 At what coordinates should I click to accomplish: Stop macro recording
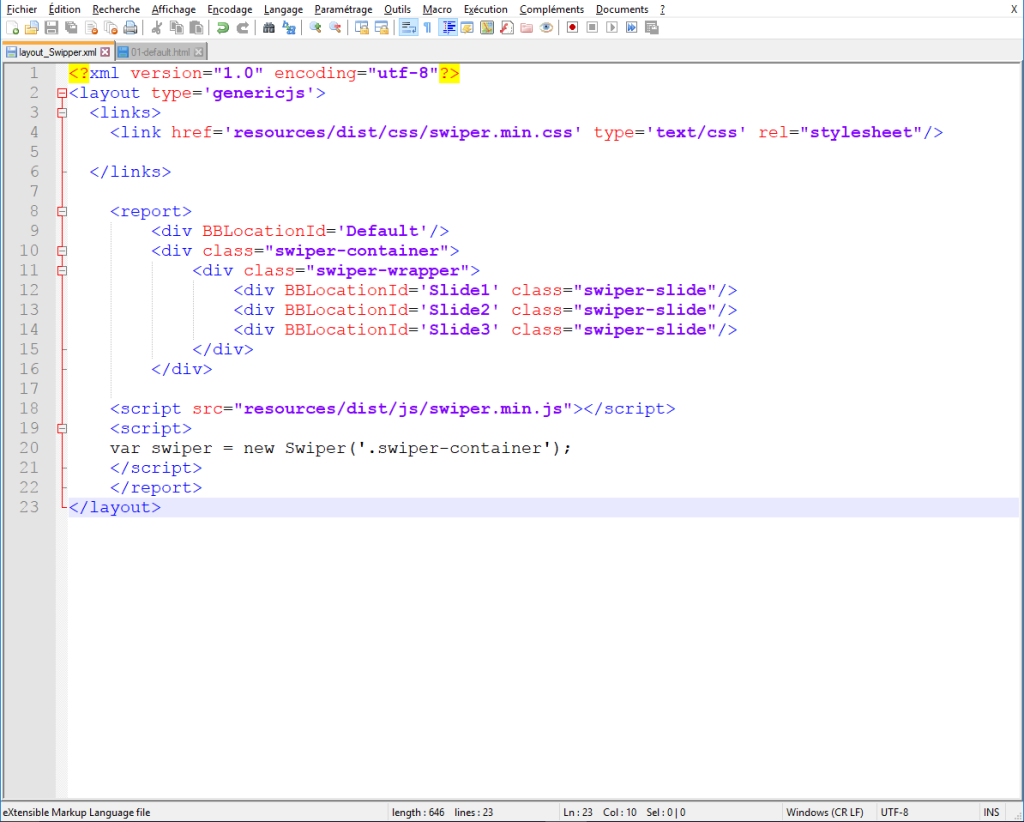[592, 27]
